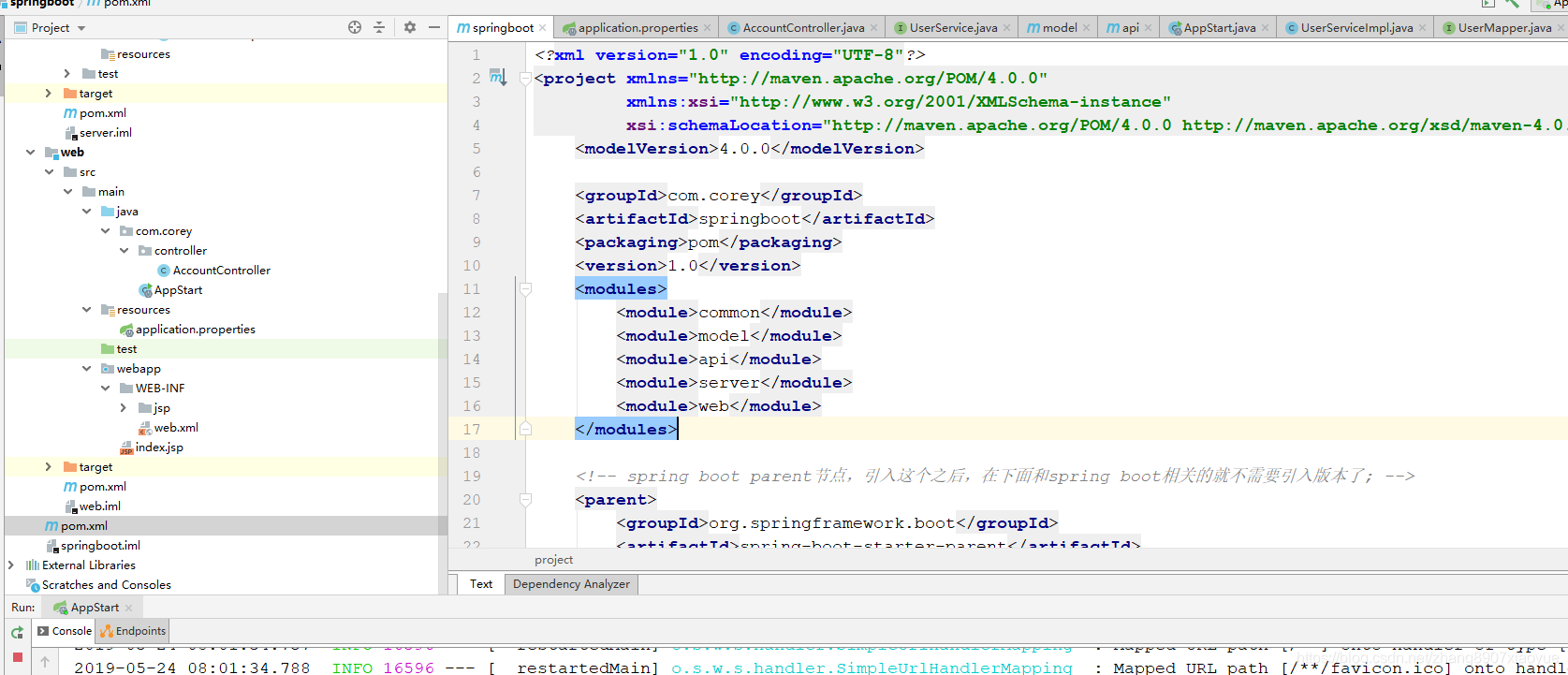
Task: Close the AppStart.java editor tab
Action: tap(1265, 28)
